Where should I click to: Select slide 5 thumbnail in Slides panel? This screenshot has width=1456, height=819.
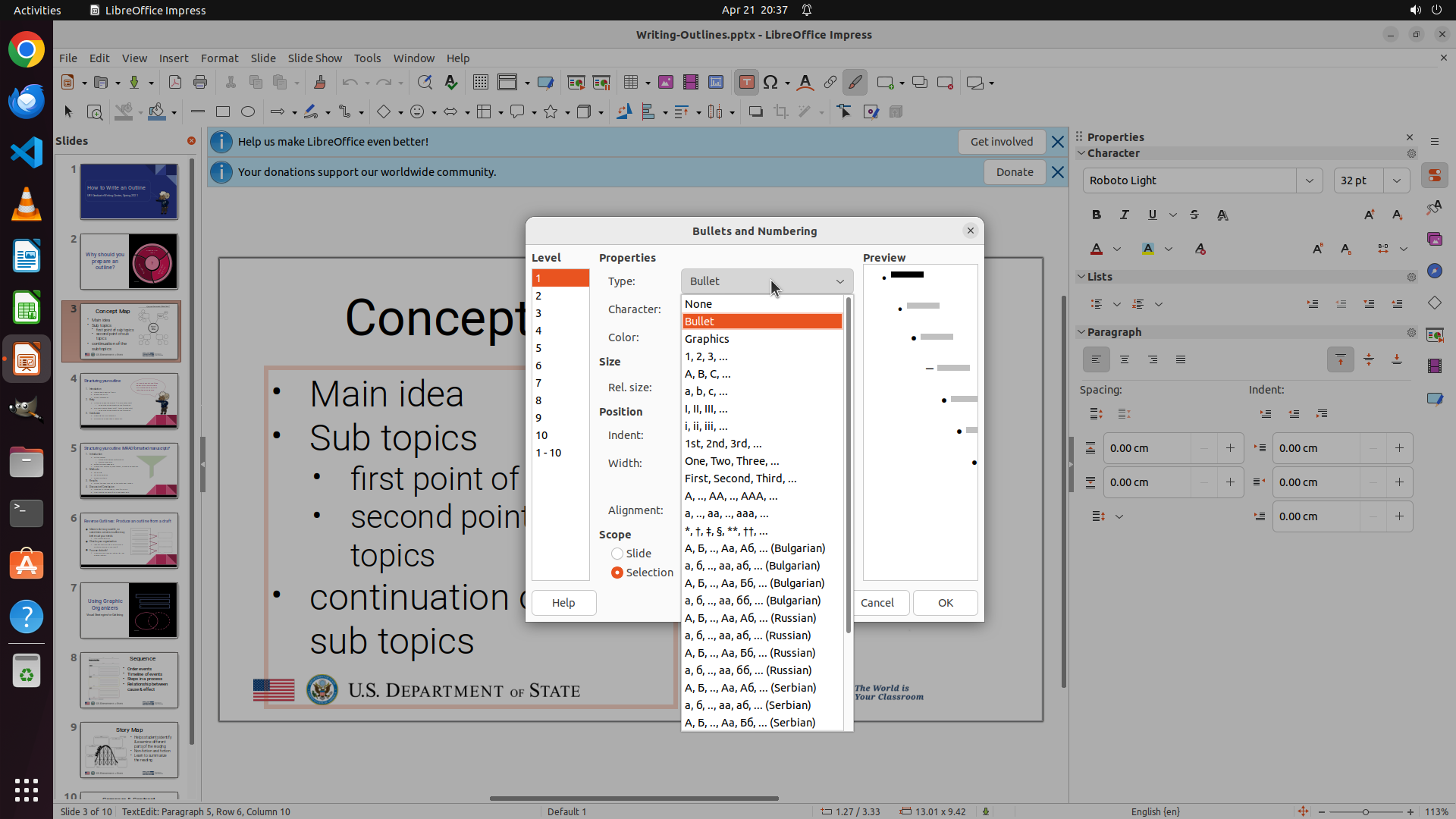click(129, 471)
